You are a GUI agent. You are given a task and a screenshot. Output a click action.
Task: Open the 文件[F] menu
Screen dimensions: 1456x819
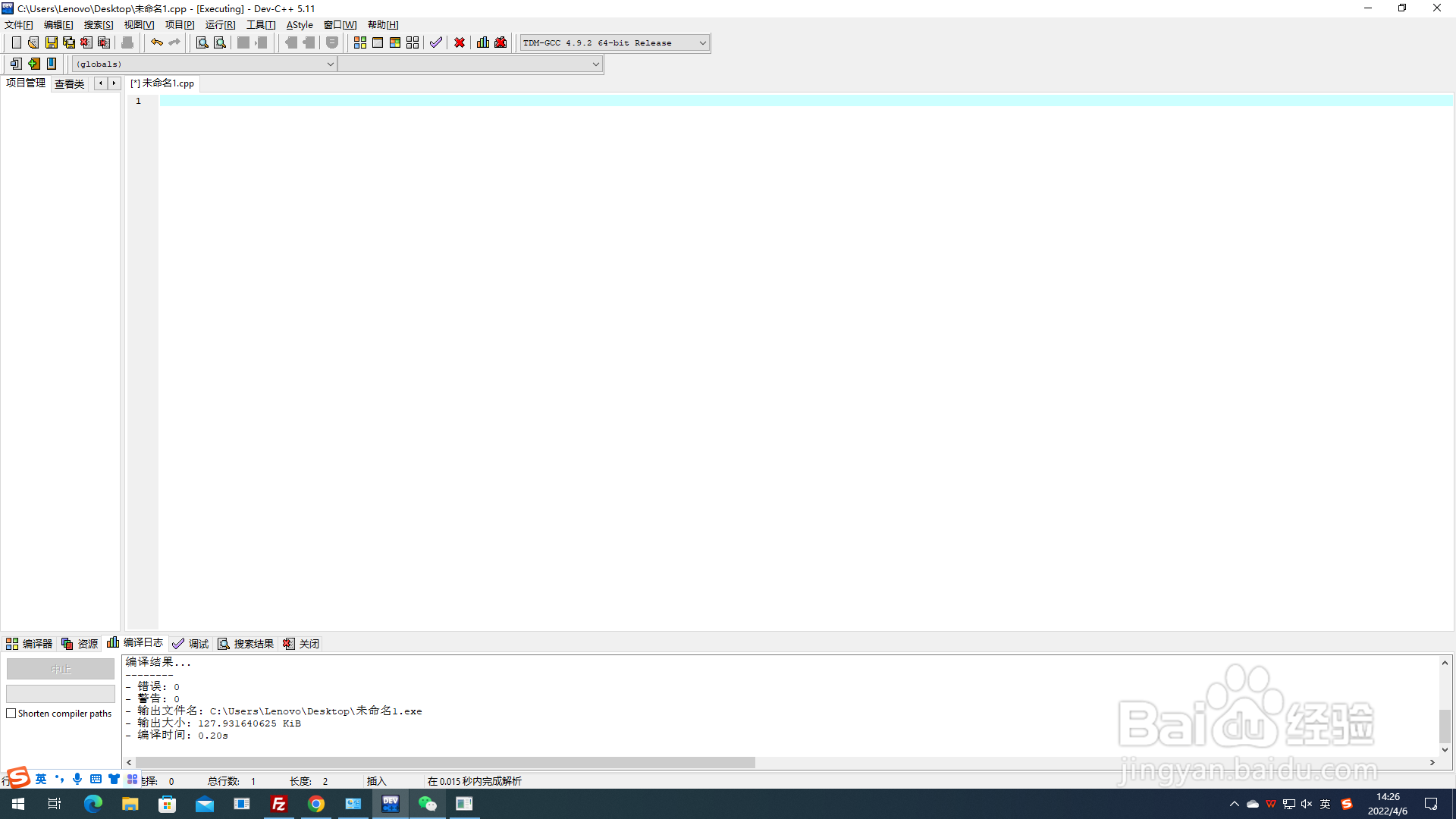[x=18, y=25]
